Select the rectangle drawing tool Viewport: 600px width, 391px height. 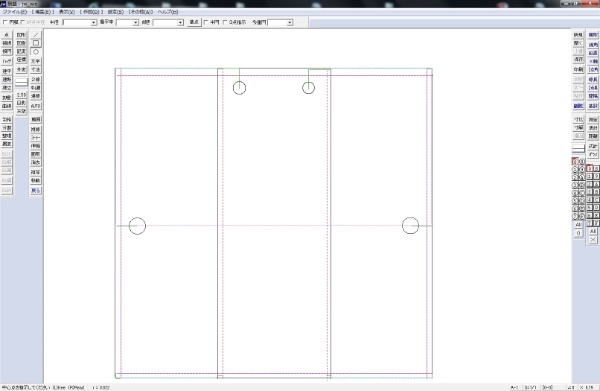point(36,43)
